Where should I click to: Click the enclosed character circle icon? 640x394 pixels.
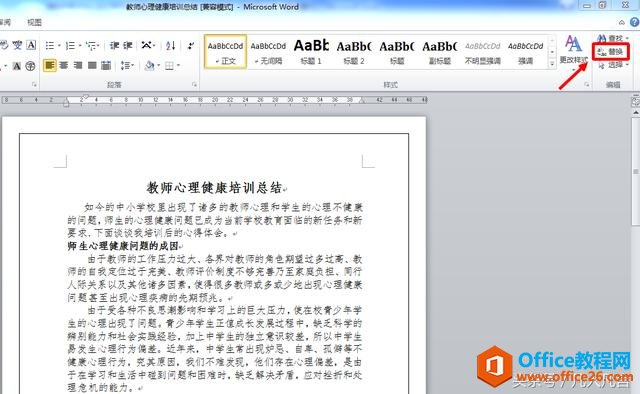pos(31,66)
